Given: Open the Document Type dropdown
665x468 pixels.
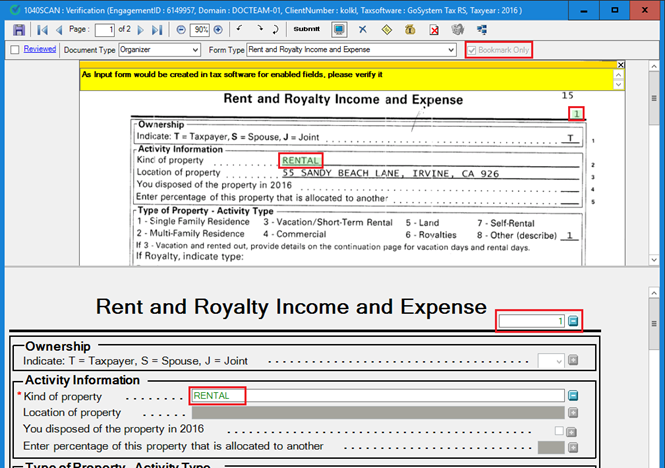Looking at the screenshot, I should click(195, 49).
